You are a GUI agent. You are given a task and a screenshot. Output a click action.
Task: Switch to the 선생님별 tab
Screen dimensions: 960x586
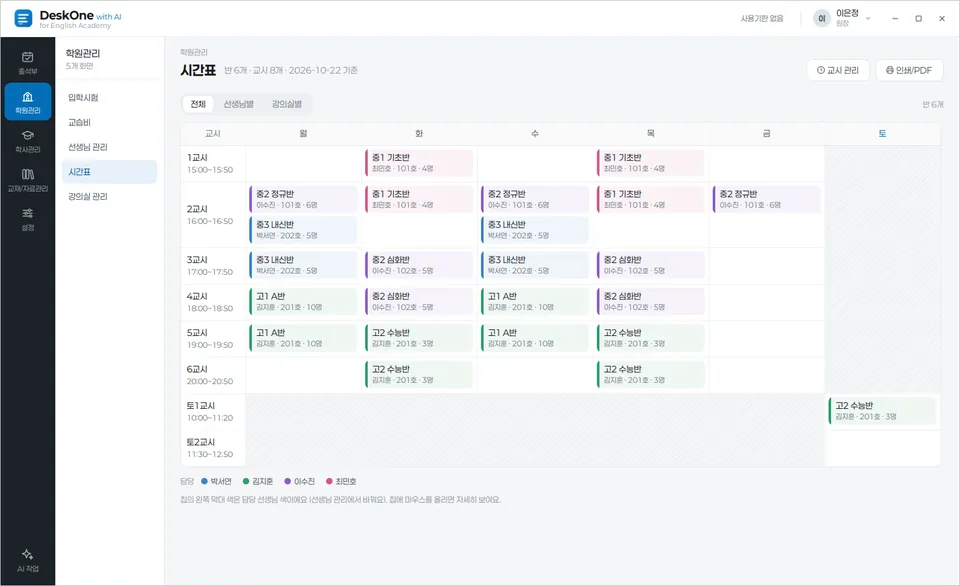[238, 104]
